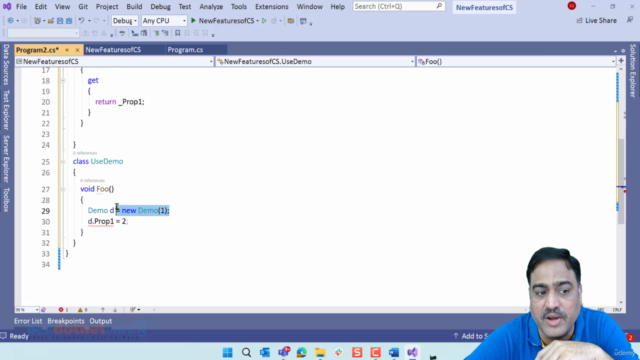640x360 pixels.
Task: Click the Find in Files icon
Action: pos(291,20)
